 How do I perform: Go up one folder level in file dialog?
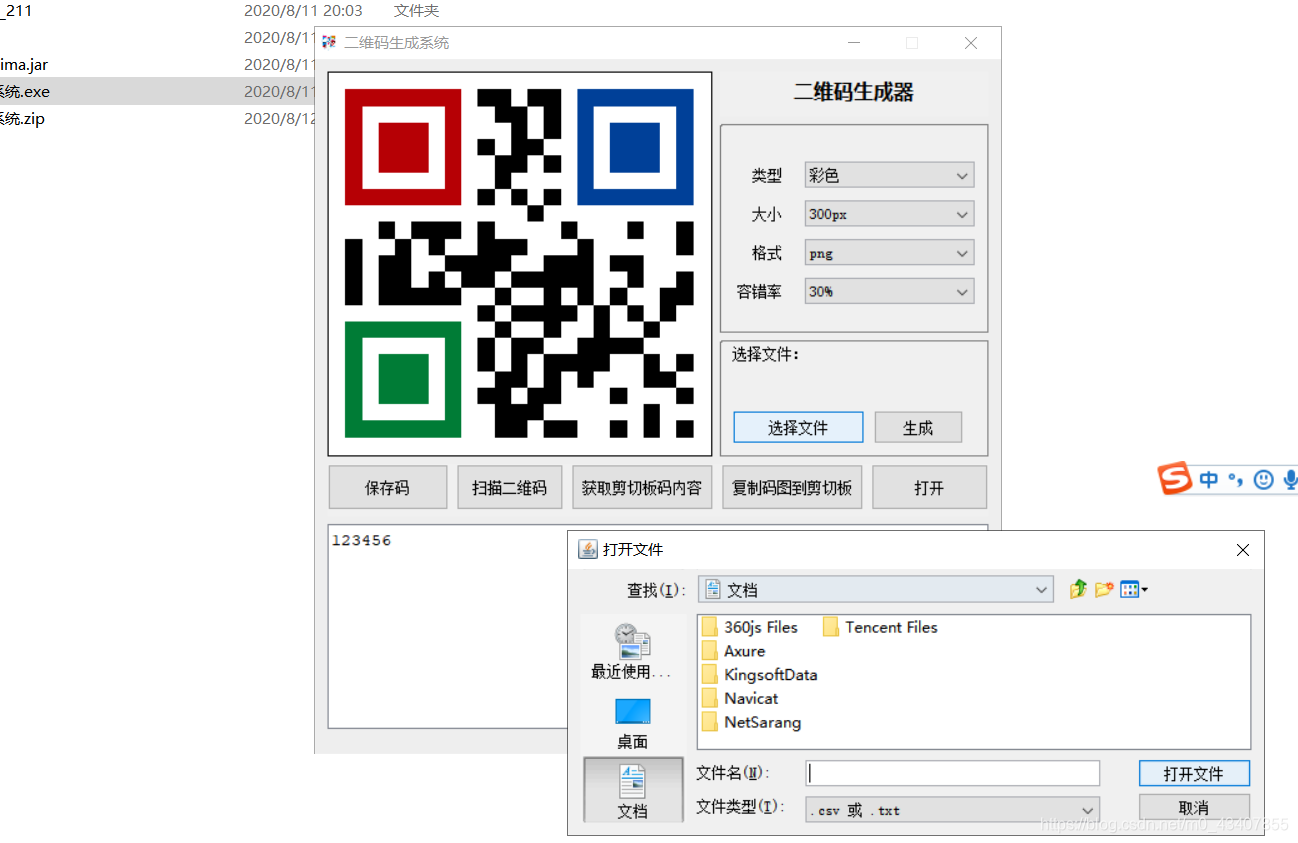click(1077, 590)
